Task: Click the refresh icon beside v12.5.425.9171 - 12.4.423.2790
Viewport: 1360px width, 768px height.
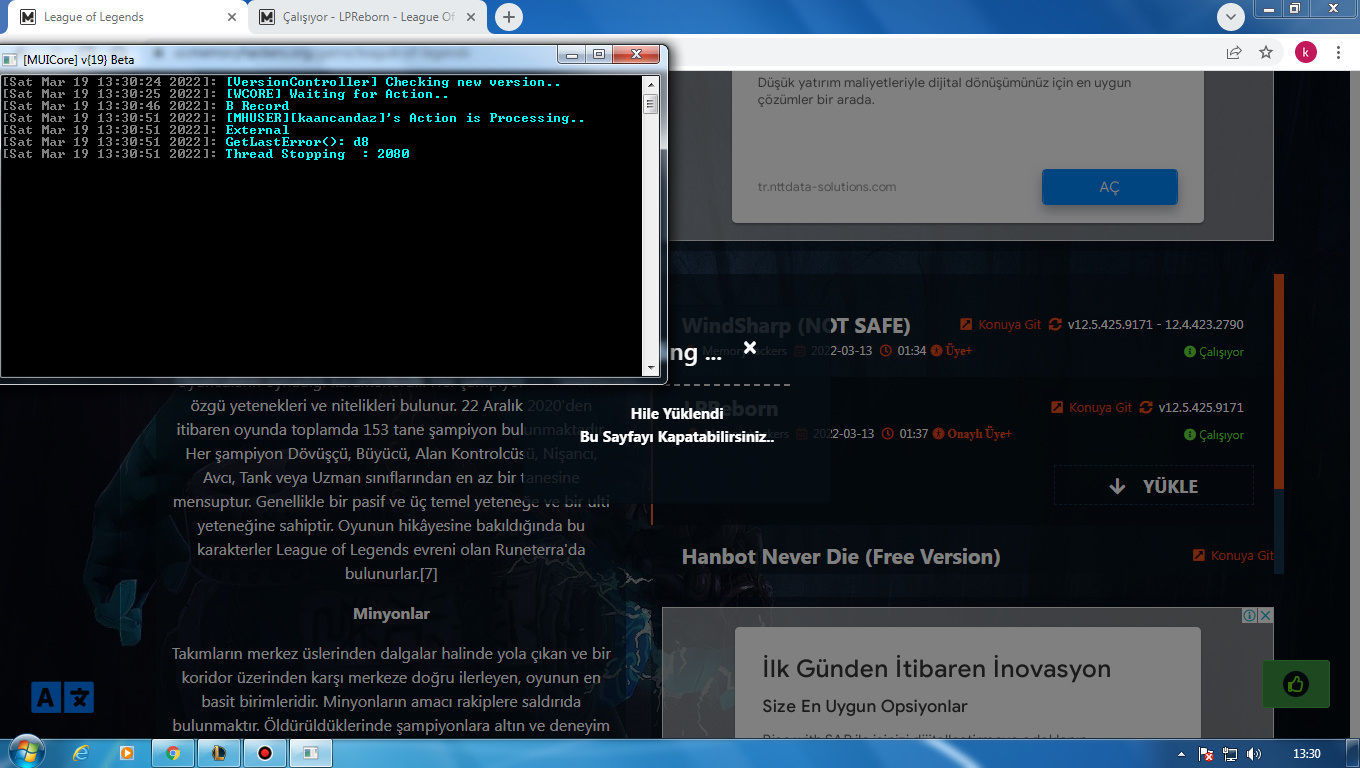Action: [1056, 324]
